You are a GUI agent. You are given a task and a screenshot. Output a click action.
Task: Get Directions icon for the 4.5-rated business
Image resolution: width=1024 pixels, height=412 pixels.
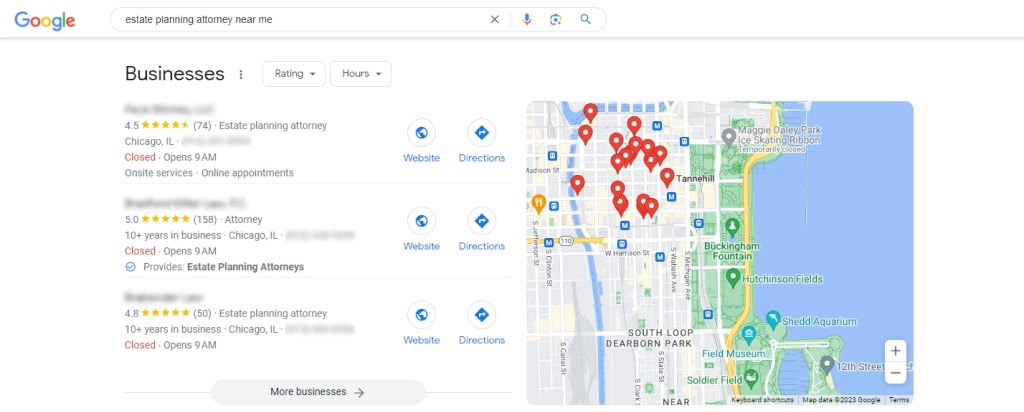(481, 133)
